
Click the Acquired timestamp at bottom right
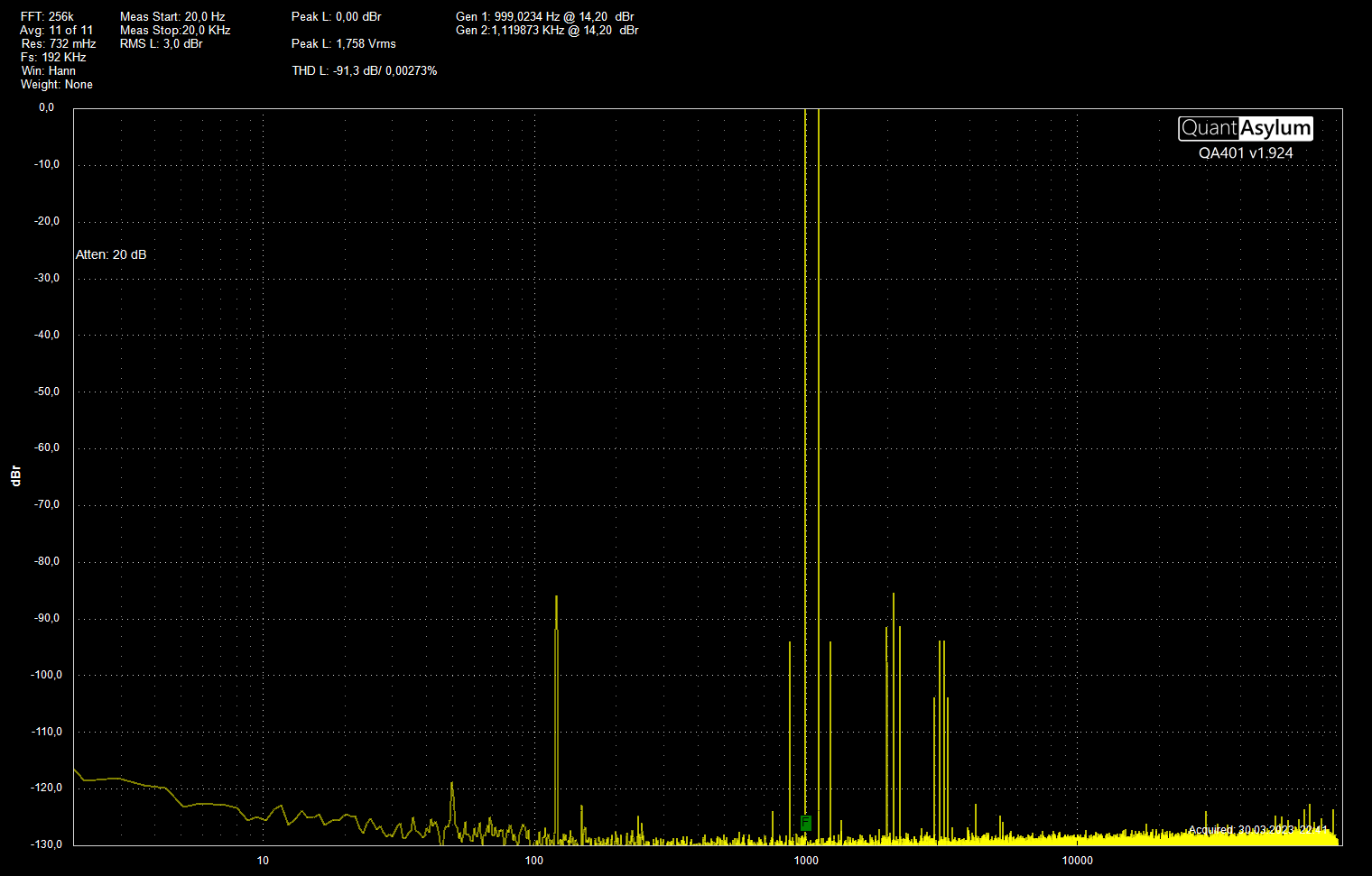tap(1257, 830)
